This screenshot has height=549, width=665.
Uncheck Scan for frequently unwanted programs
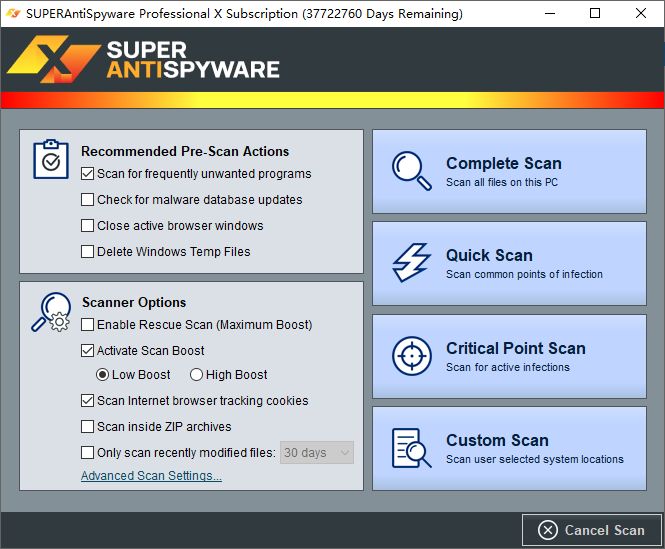[x=87, y=174]
